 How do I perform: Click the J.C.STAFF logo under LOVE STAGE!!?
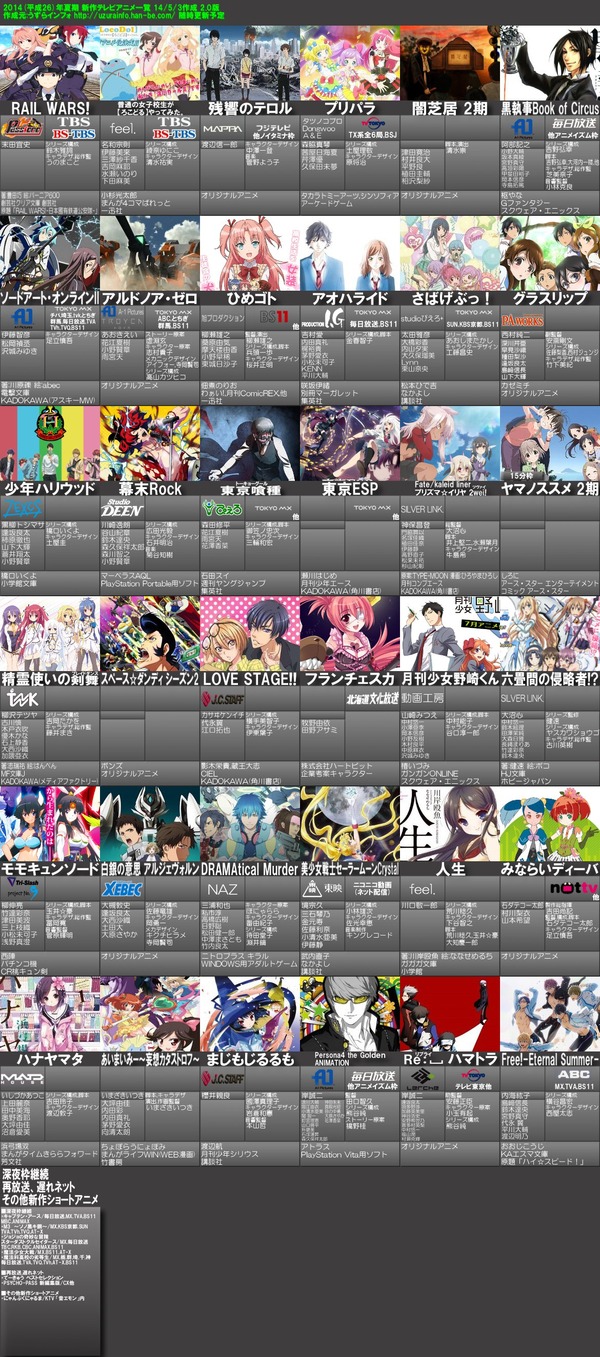click(x=222, y=699)
